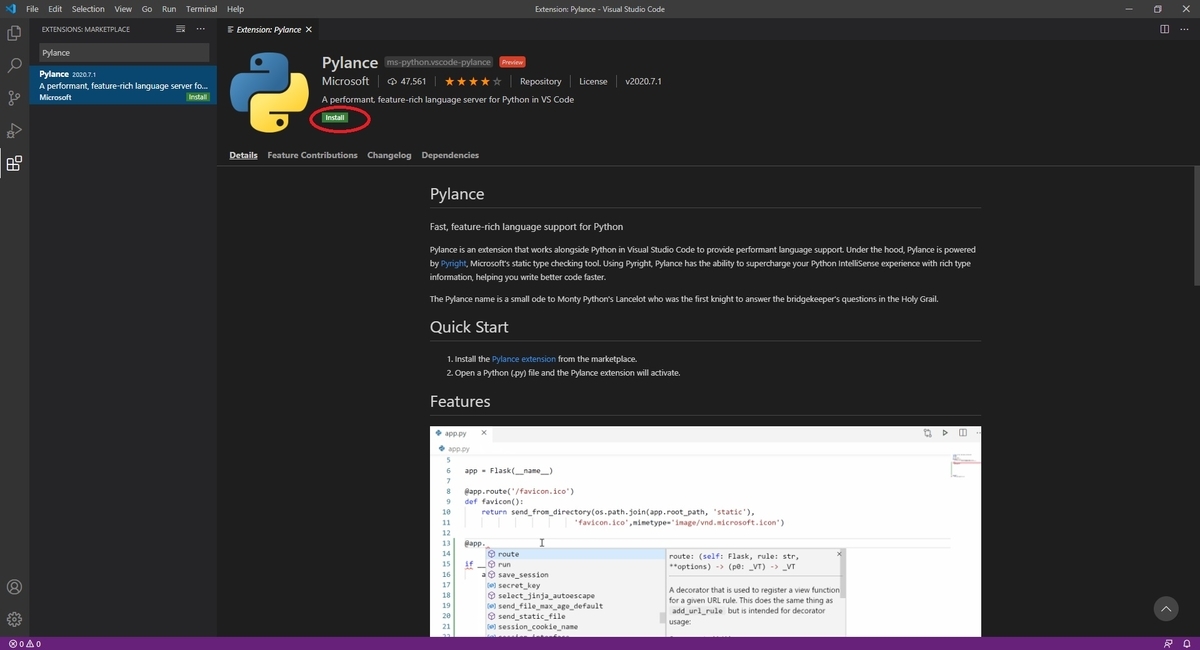Open the Search view

[14, 67]
